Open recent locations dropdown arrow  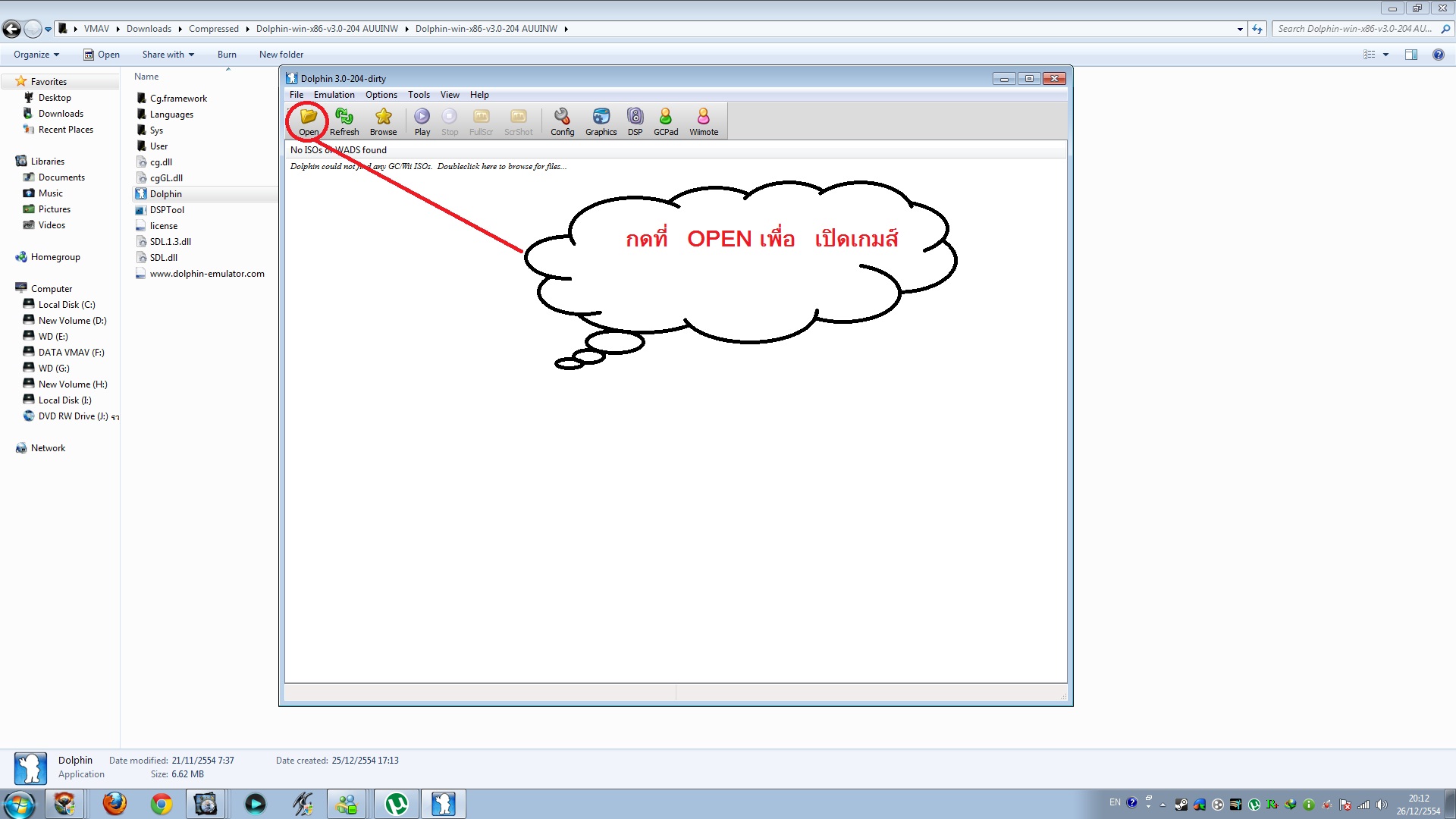click(x=48, y=30)
